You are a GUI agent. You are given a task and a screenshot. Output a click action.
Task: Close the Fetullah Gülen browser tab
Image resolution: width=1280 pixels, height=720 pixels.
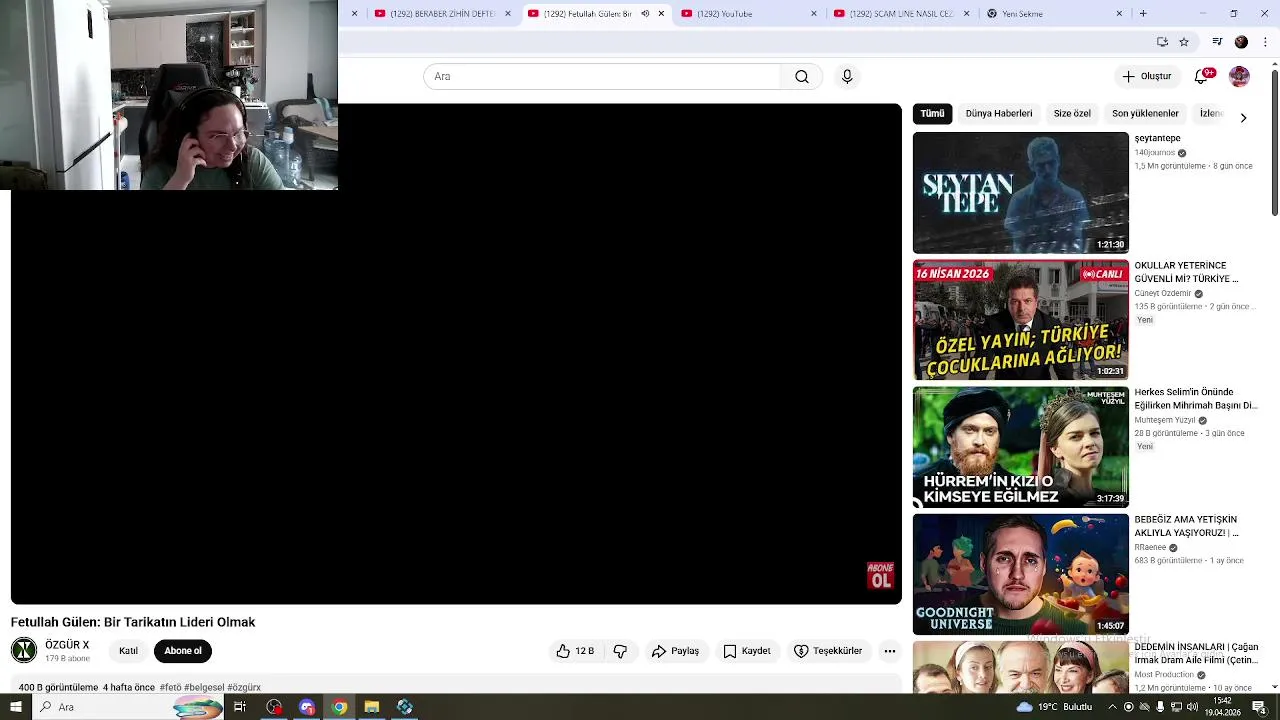(x=661, y=14)
